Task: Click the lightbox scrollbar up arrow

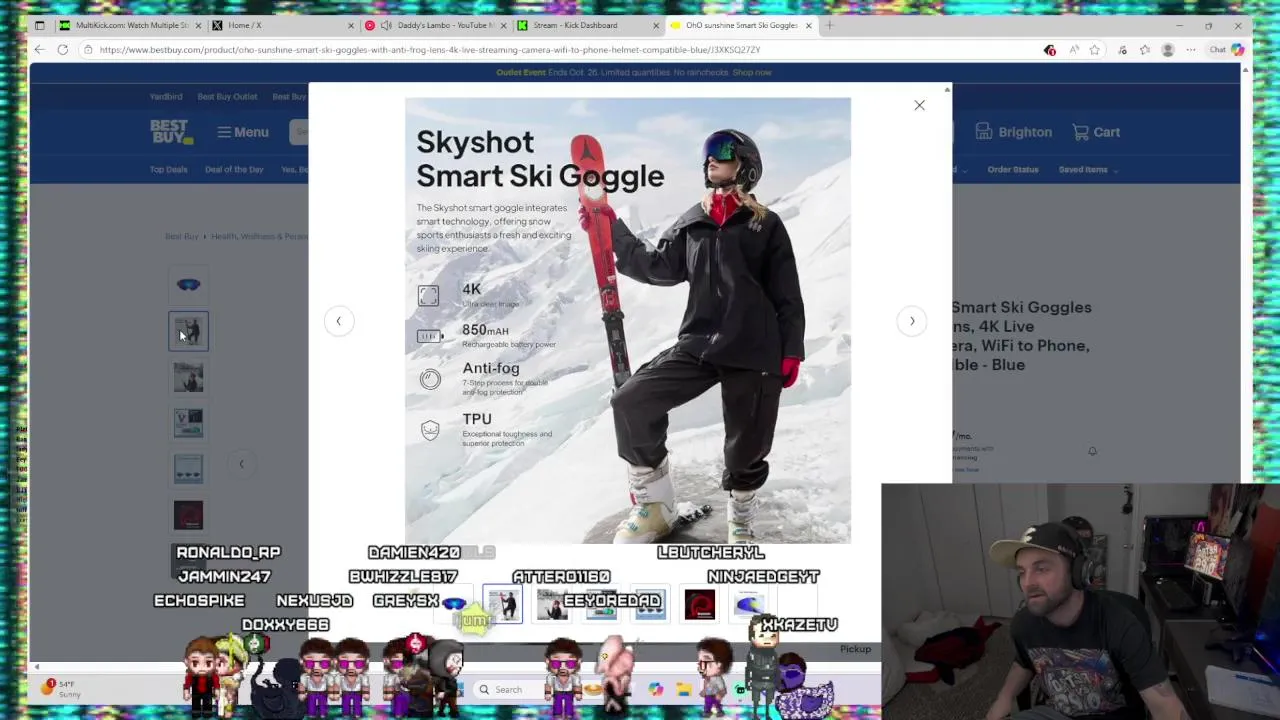Action: (947, 90)
